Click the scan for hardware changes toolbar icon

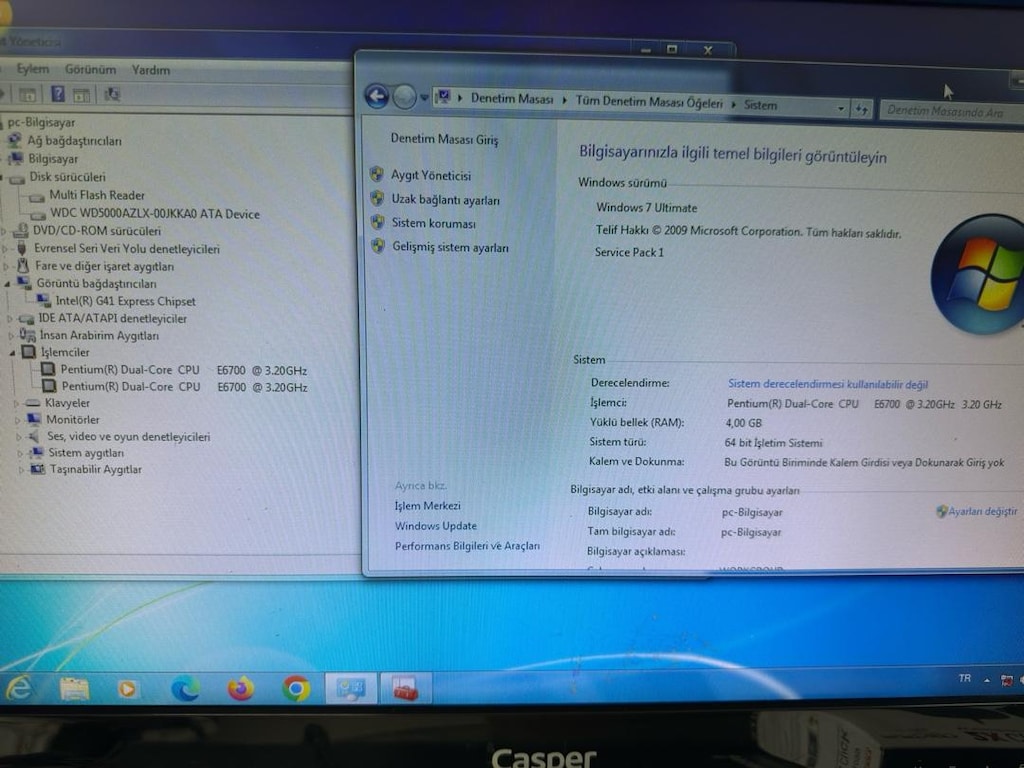click(x=112, y=95)
